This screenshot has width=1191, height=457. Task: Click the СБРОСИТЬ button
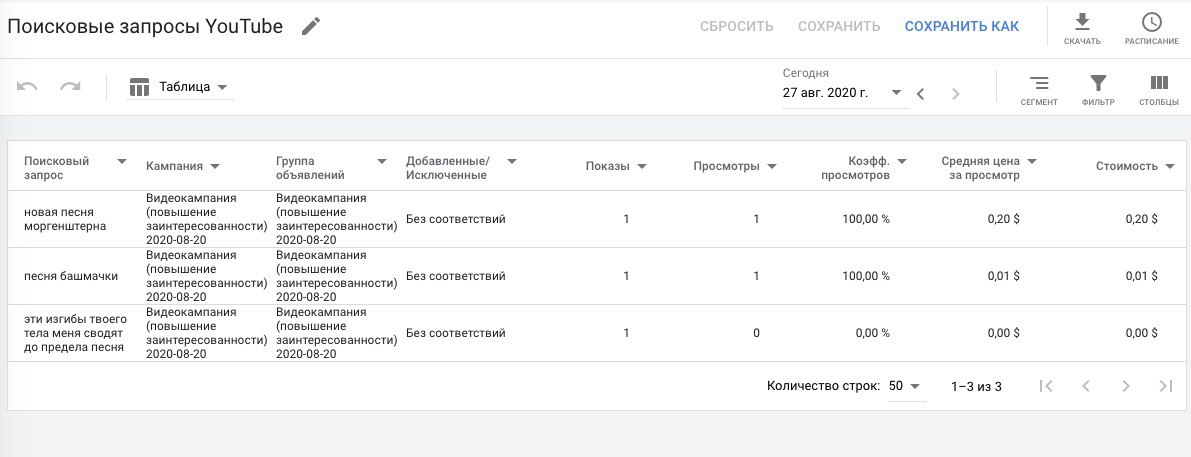[737, 27]
